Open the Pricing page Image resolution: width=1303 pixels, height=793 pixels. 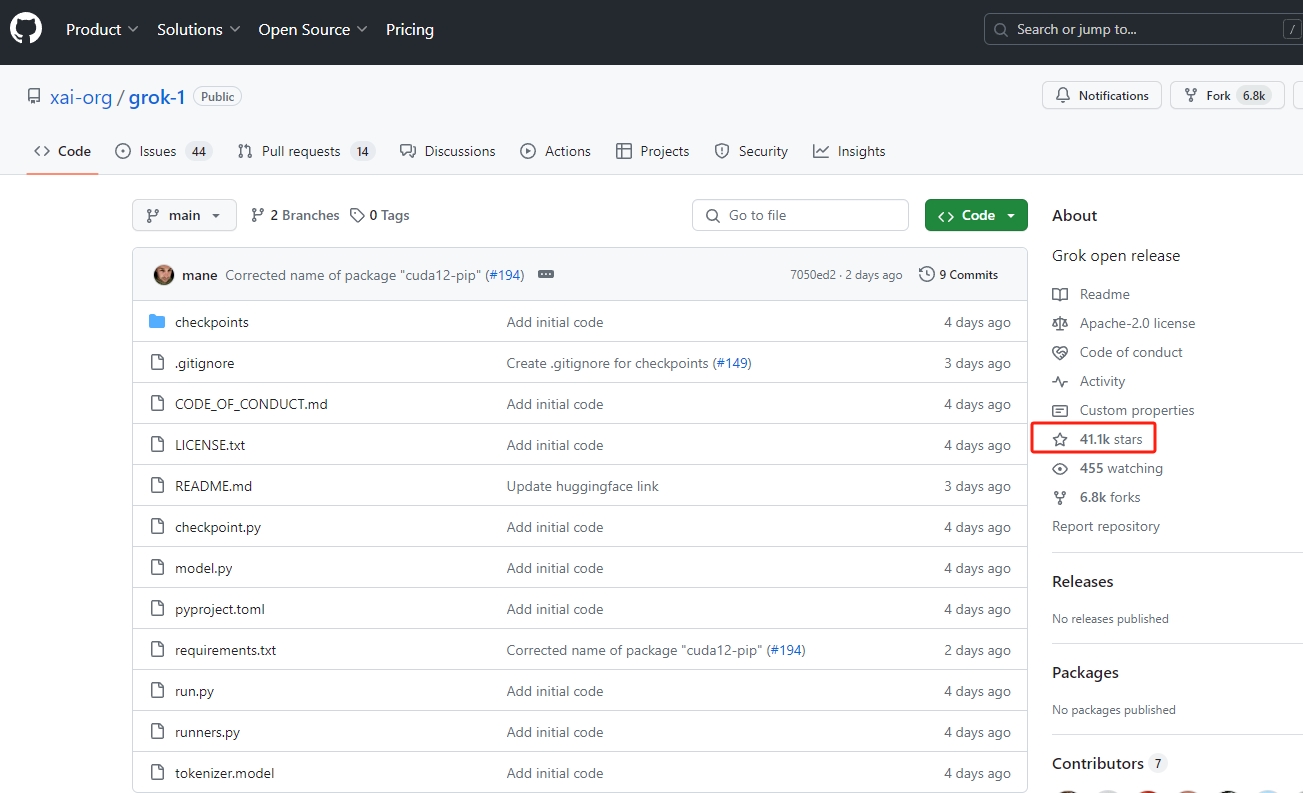point(410,30)
